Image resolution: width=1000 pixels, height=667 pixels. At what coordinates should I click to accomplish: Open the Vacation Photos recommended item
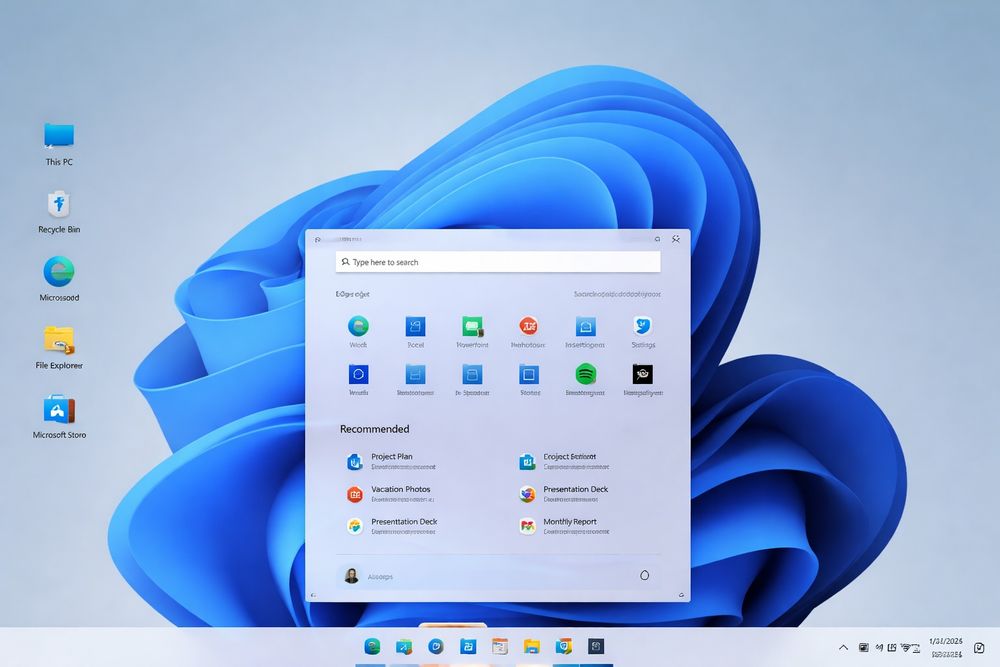[x=390, y=494]
